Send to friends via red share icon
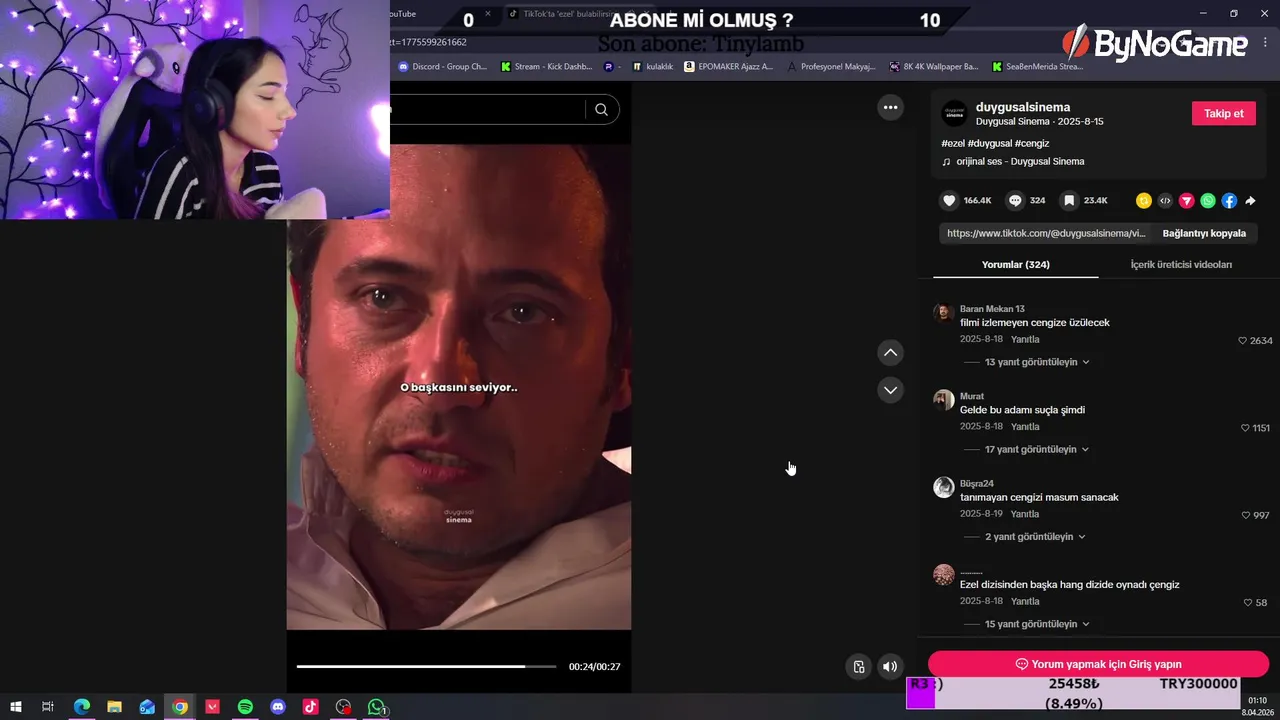This screenshot has height=720, width=1280. [1187, 201]
